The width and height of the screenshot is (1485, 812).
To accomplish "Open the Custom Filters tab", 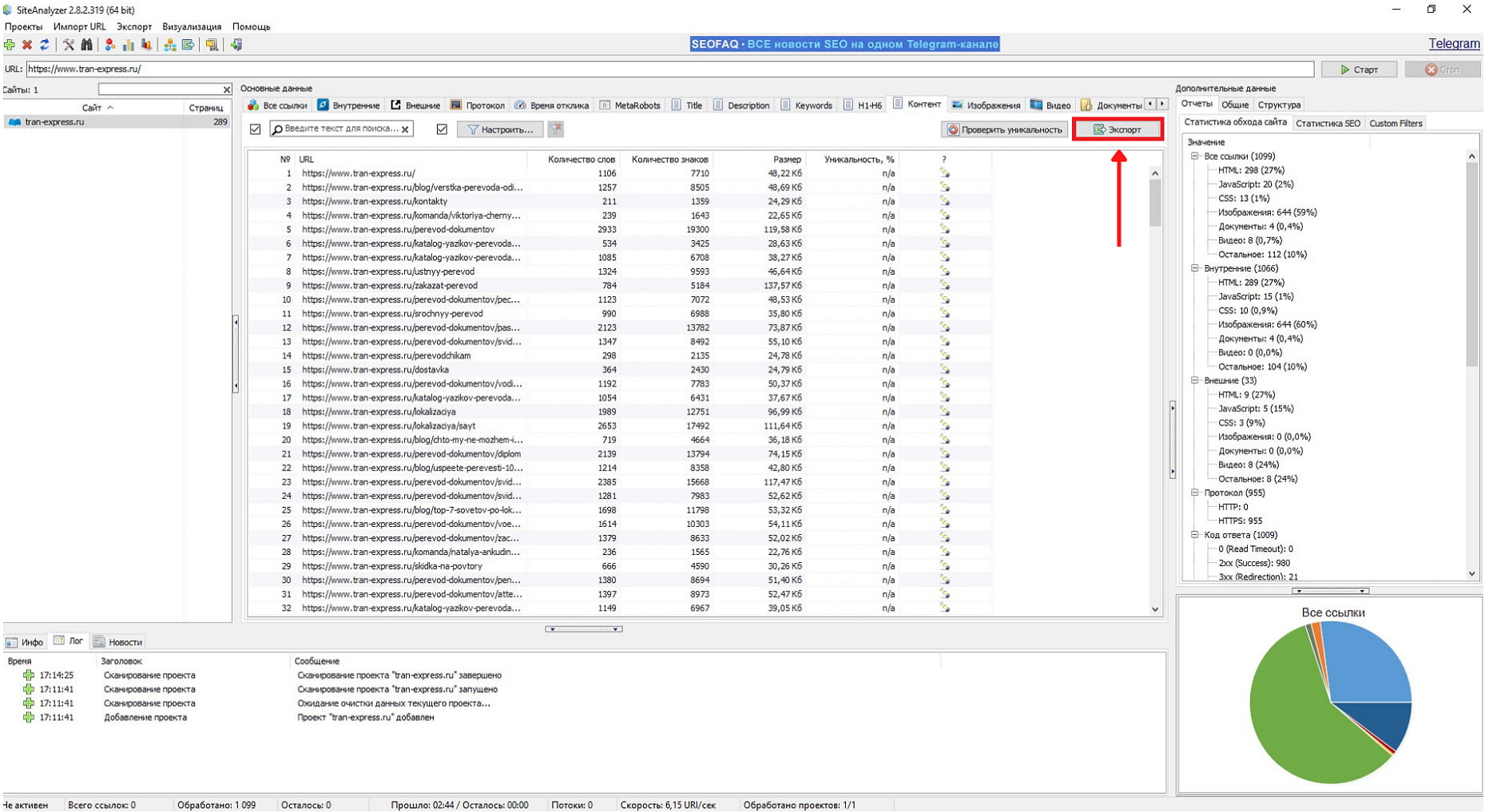I will [1396, 124].
